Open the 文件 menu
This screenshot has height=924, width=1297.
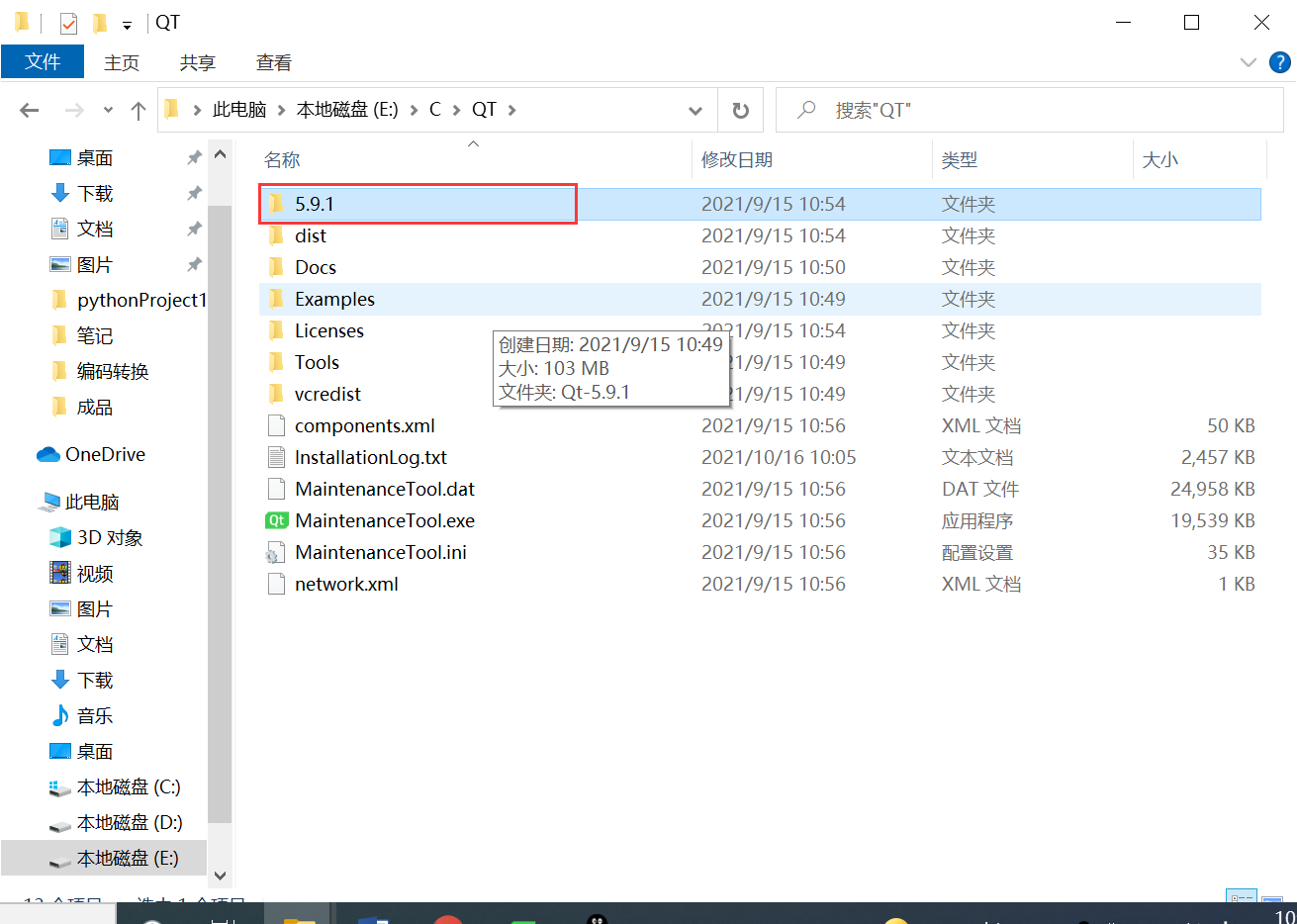(x=42, y=61)
